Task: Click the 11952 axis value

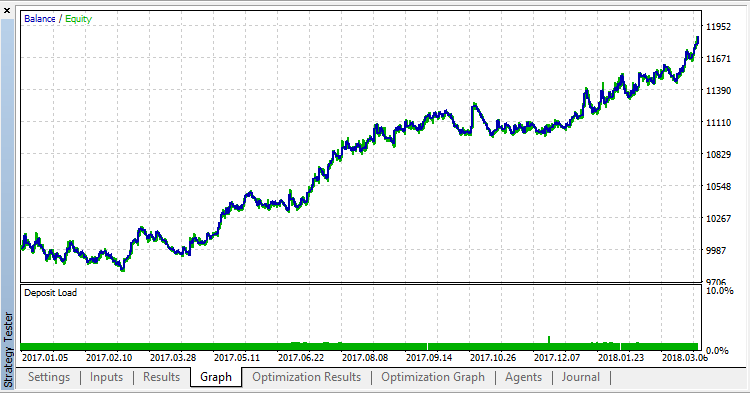Action: coord(718,27)
